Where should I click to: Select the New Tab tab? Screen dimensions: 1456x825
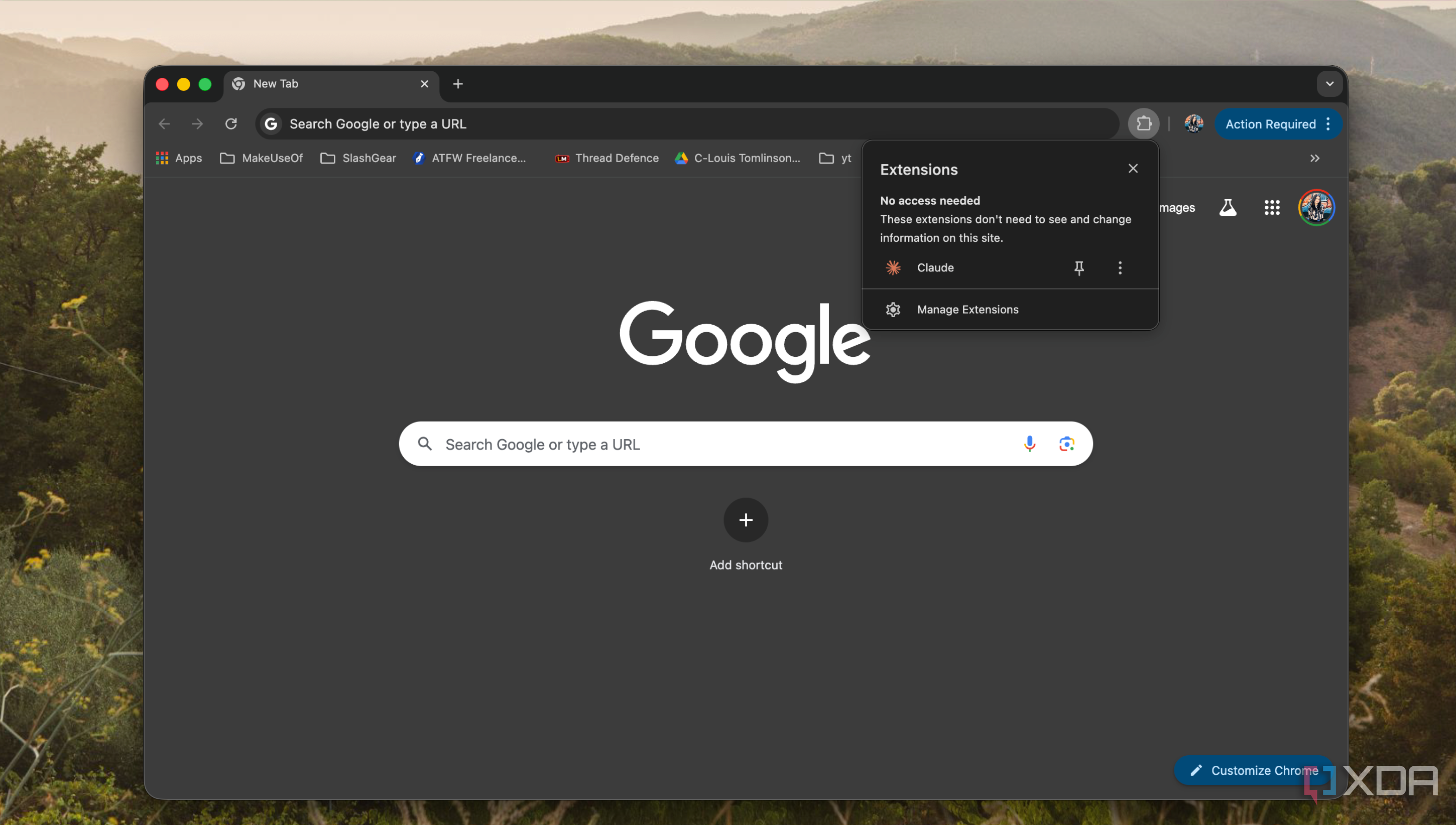coord(331,84)
